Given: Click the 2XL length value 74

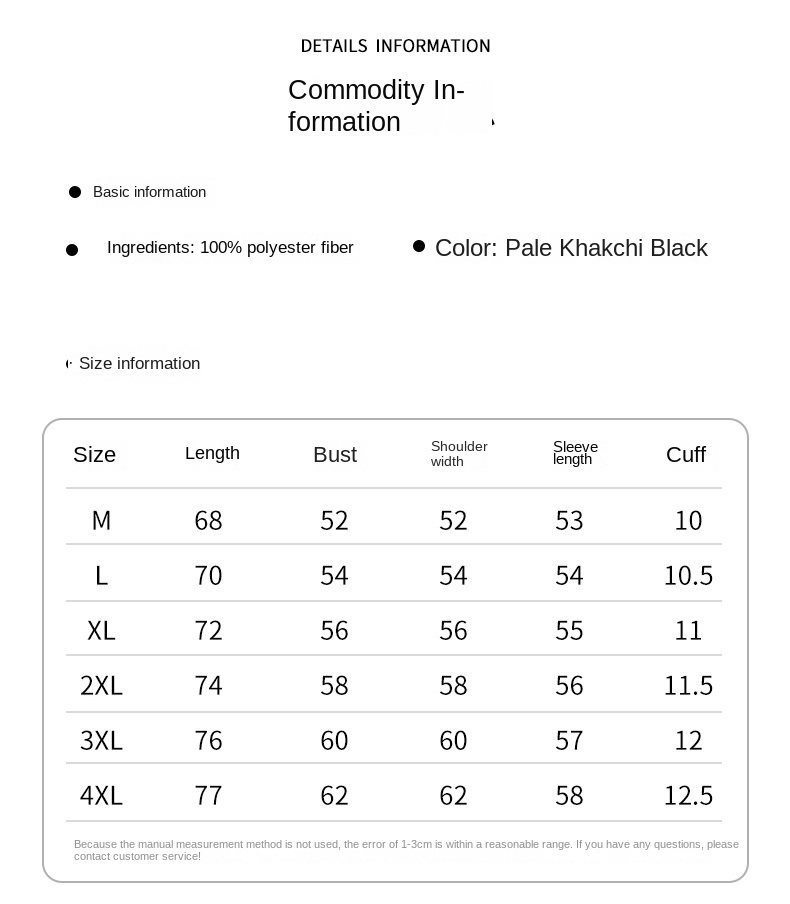Looking at the screenshot, I should (208, 686).
